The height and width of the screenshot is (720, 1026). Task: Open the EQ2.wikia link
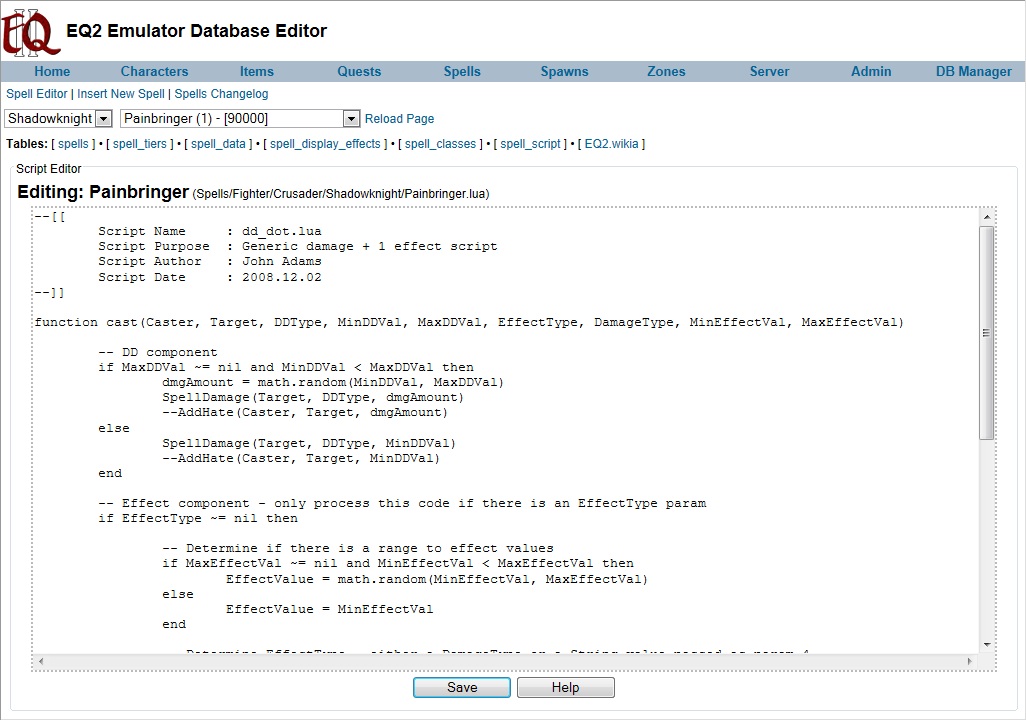click(611, 144)
